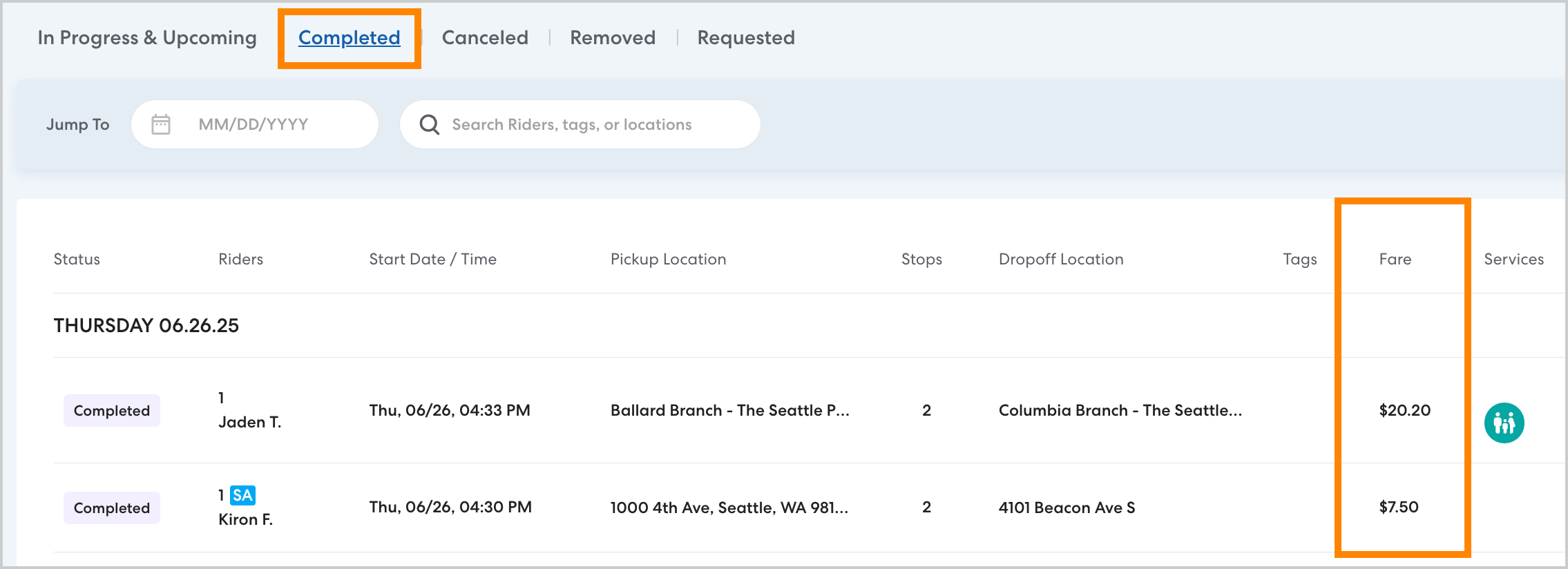Click the Completed status badge for Kiron F.
The width and height of the screenshot is (1568, 569).
pyautogui.click(x=112, y=508)
